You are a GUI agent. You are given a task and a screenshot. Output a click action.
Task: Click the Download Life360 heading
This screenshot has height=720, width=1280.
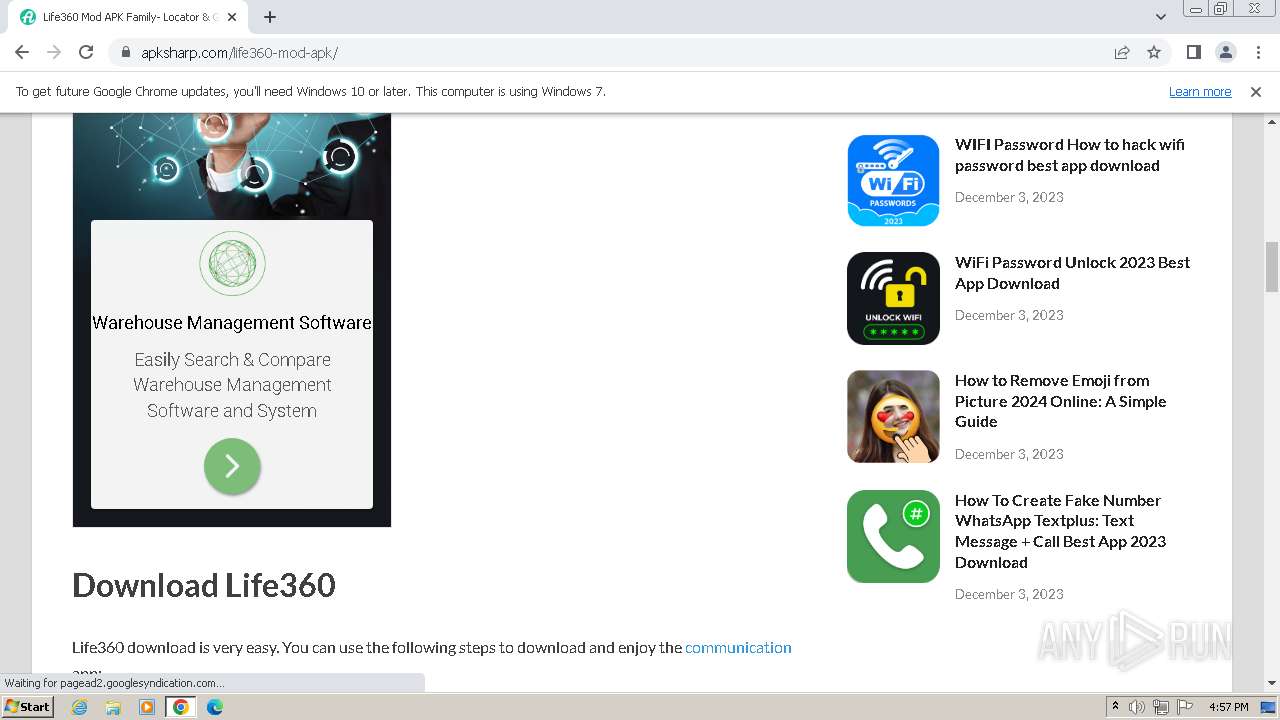pyautogui.click(x=204, y=585)
